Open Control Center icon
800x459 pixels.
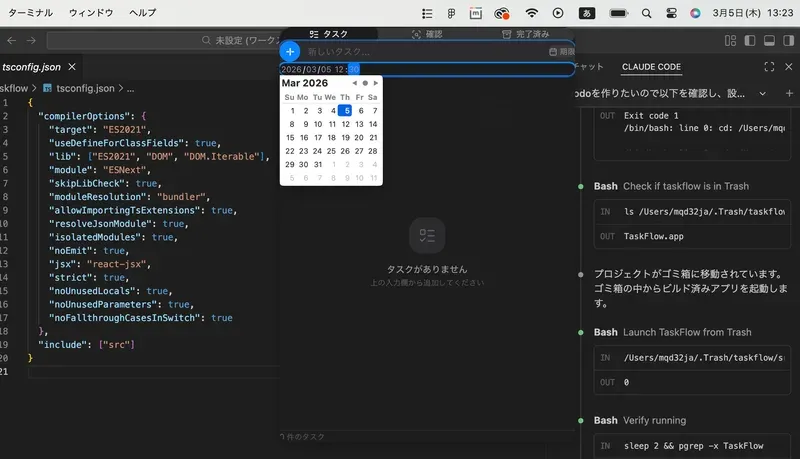pos(671,13)
